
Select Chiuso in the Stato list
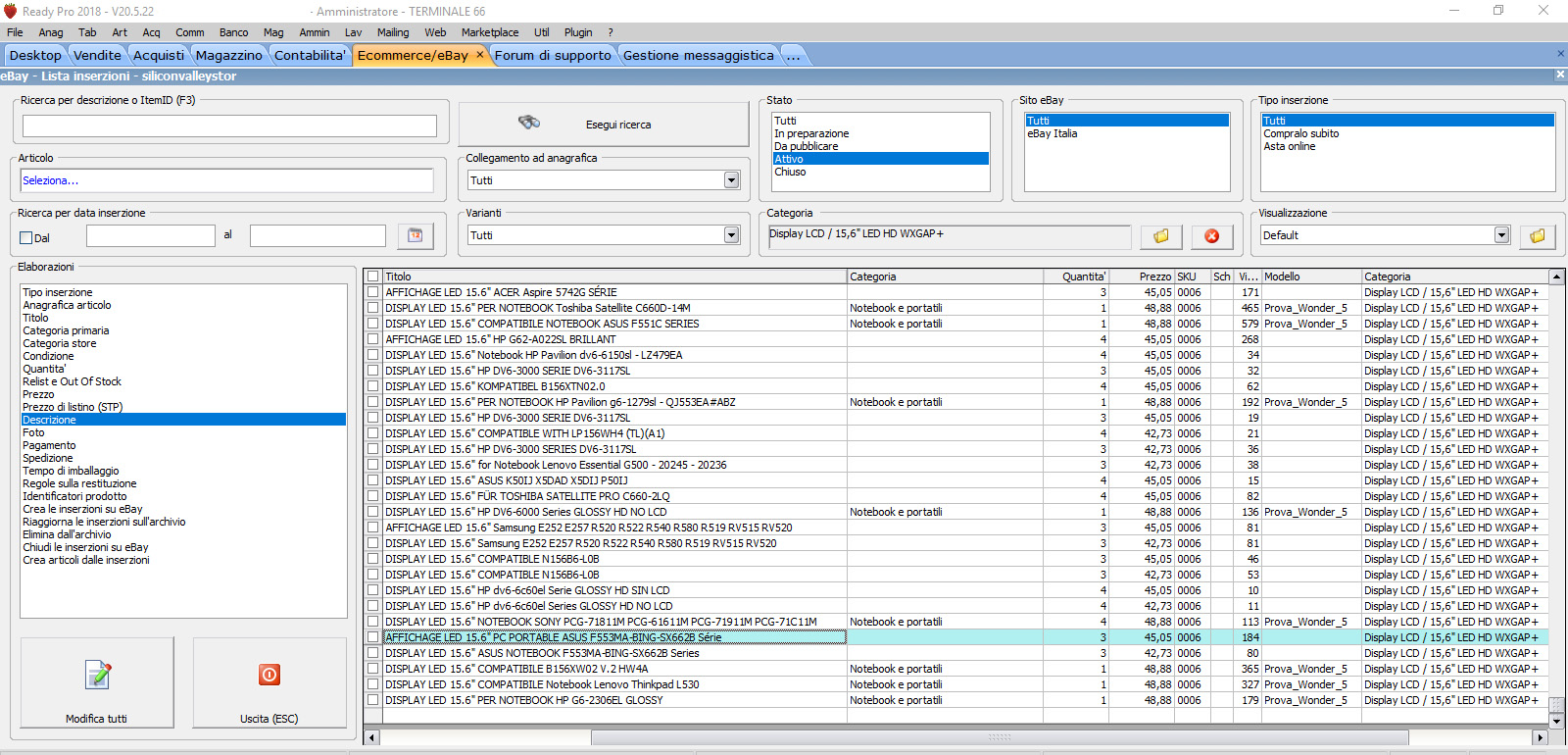coord(790,172)
